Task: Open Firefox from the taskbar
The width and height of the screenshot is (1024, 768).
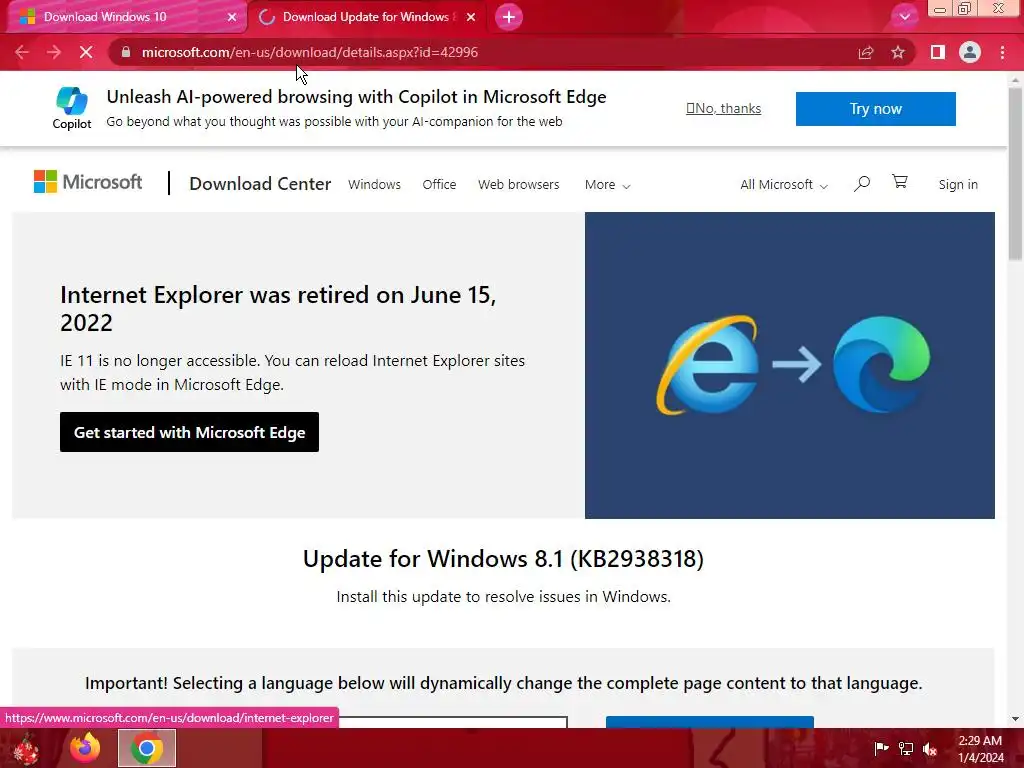Action: click(85, 748)
